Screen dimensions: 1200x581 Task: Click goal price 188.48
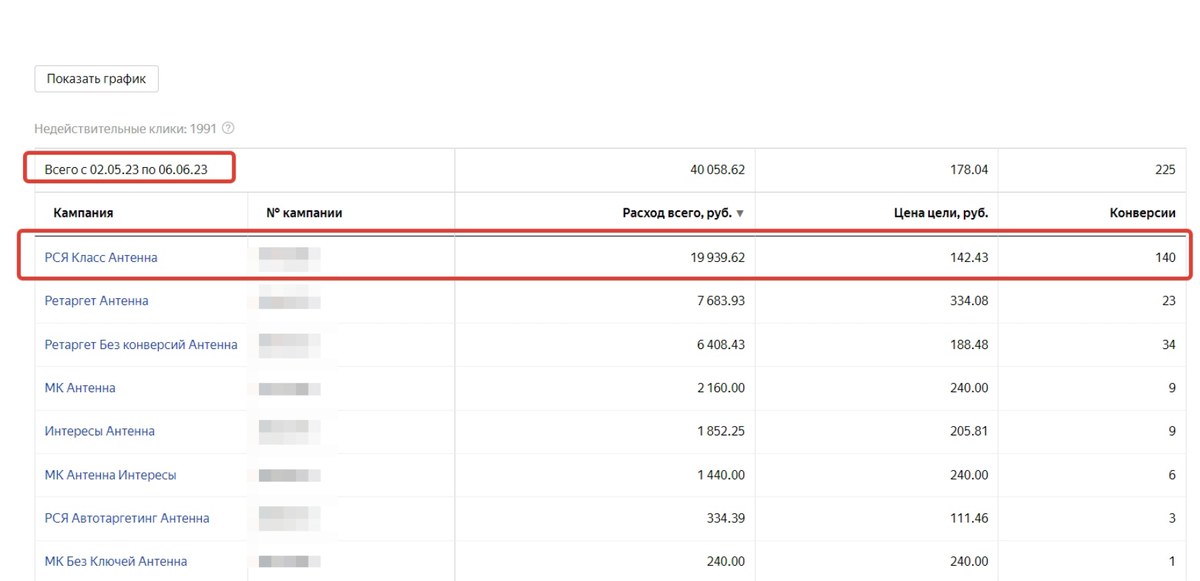969,344
